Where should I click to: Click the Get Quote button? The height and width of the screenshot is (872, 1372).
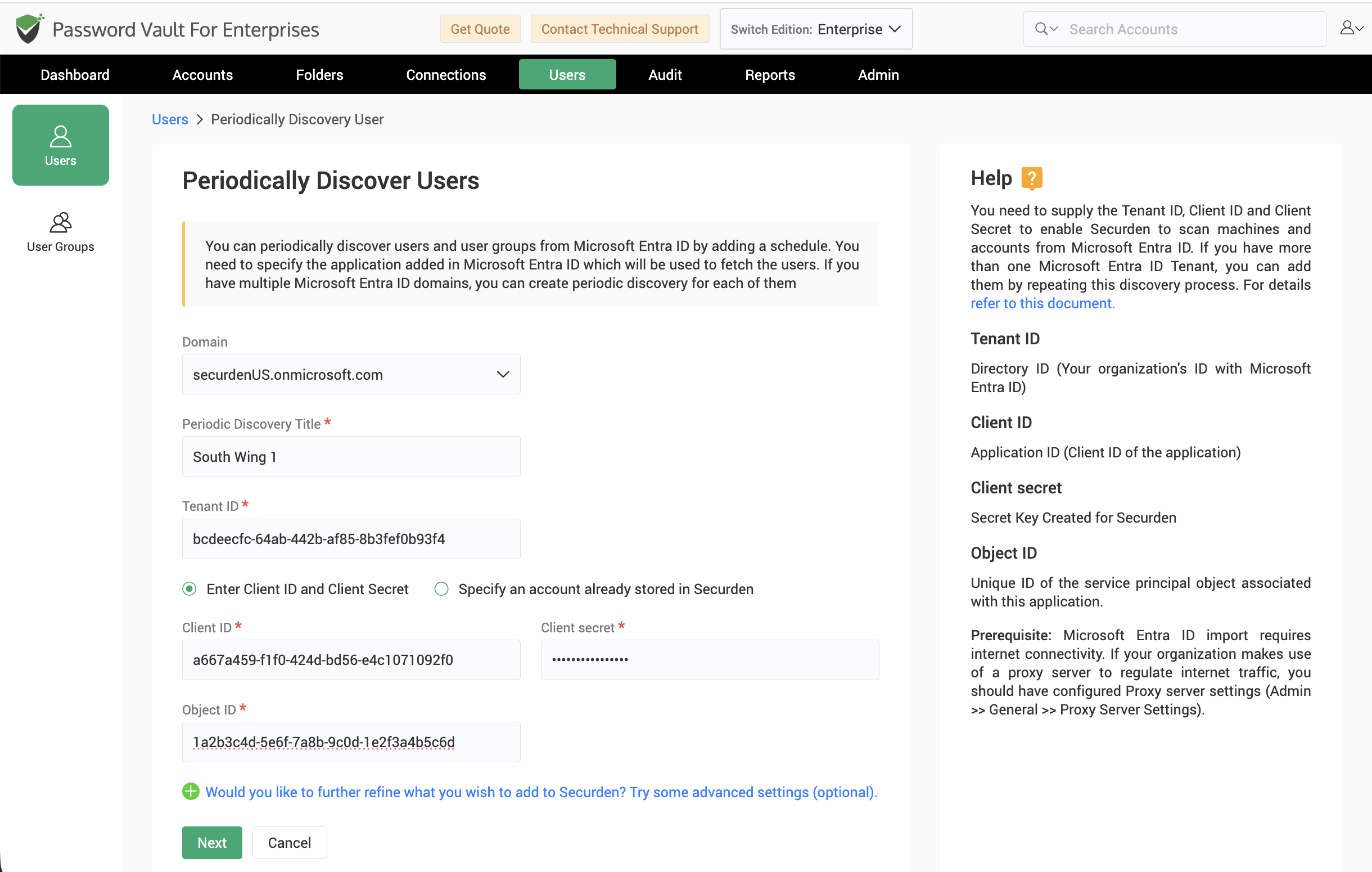coord(480,29)
